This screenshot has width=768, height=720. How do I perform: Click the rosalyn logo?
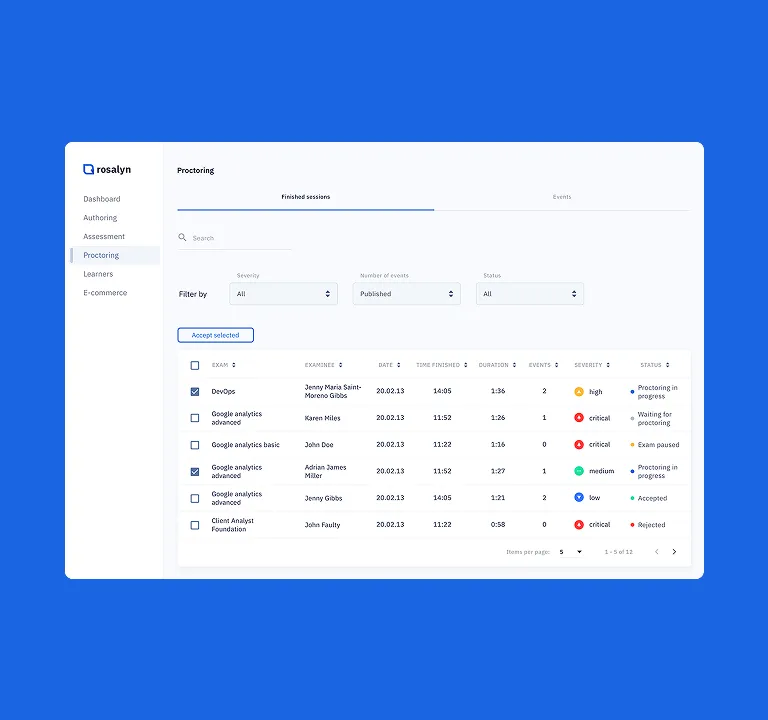tap(107, 169)
